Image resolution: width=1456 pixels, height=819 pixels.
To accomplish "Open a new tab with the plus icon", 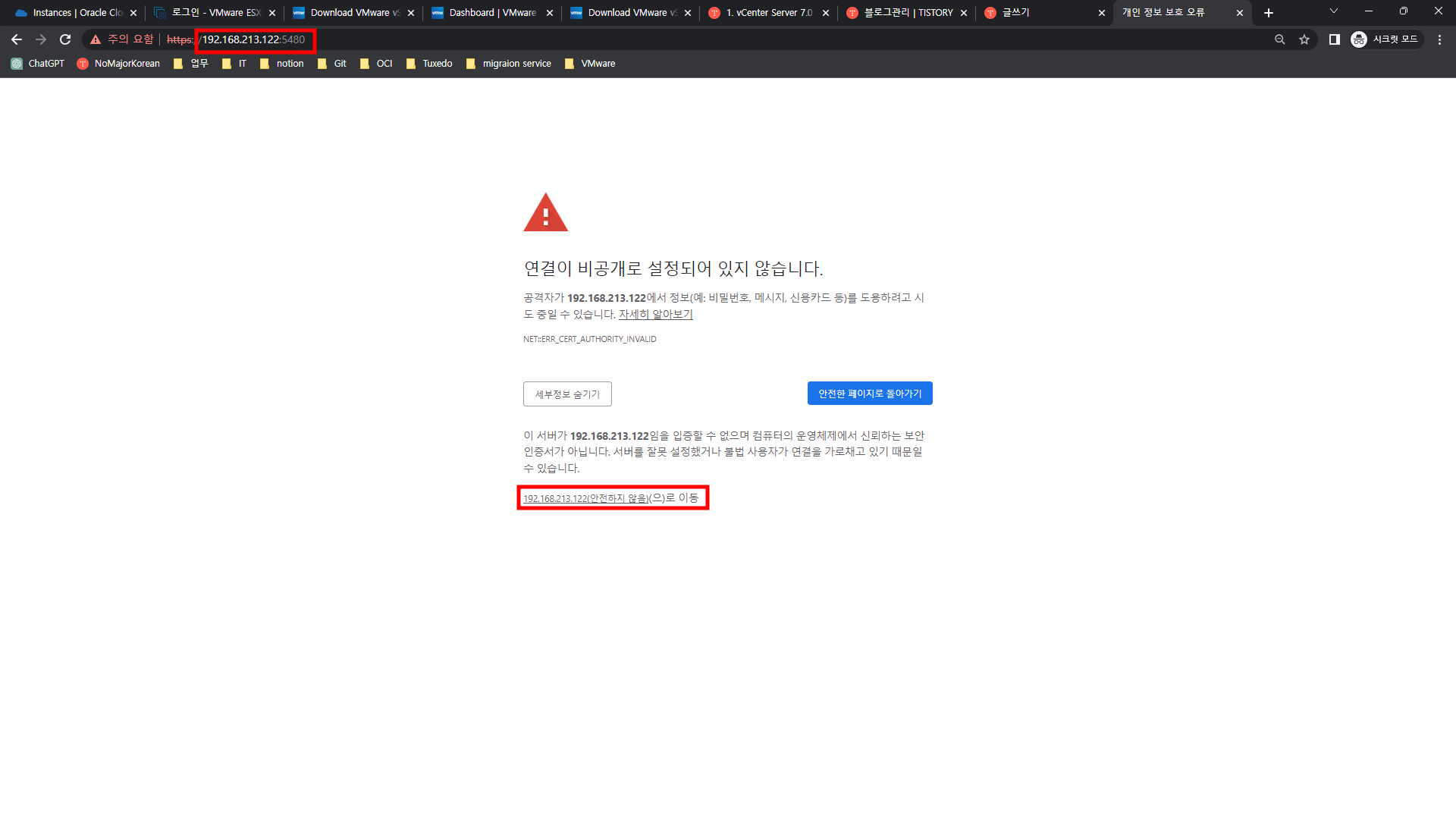I will pyautogui.click(x=1269, y=13).
